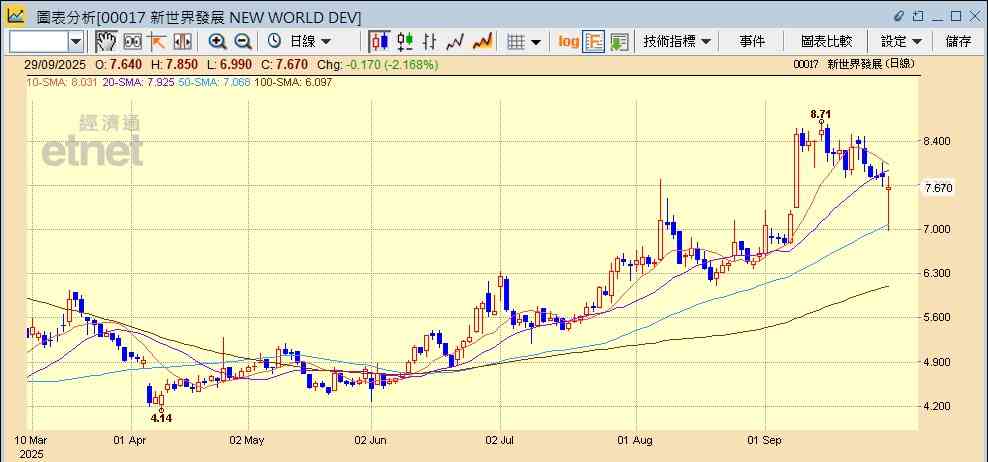Select the hand pan tool
Image resolution: width=988 pixels, height=462 pixels.
106,42
